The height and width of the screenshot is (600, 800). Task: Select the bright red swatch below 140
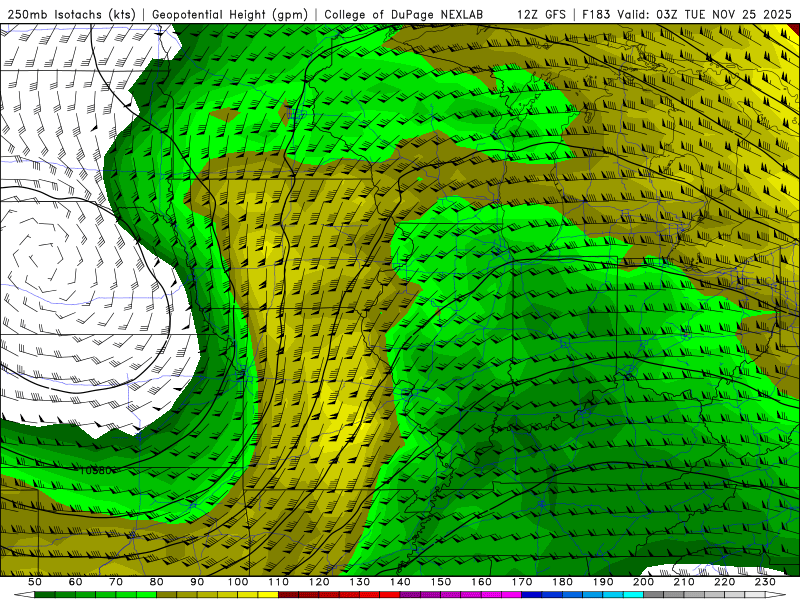(390, 594)
